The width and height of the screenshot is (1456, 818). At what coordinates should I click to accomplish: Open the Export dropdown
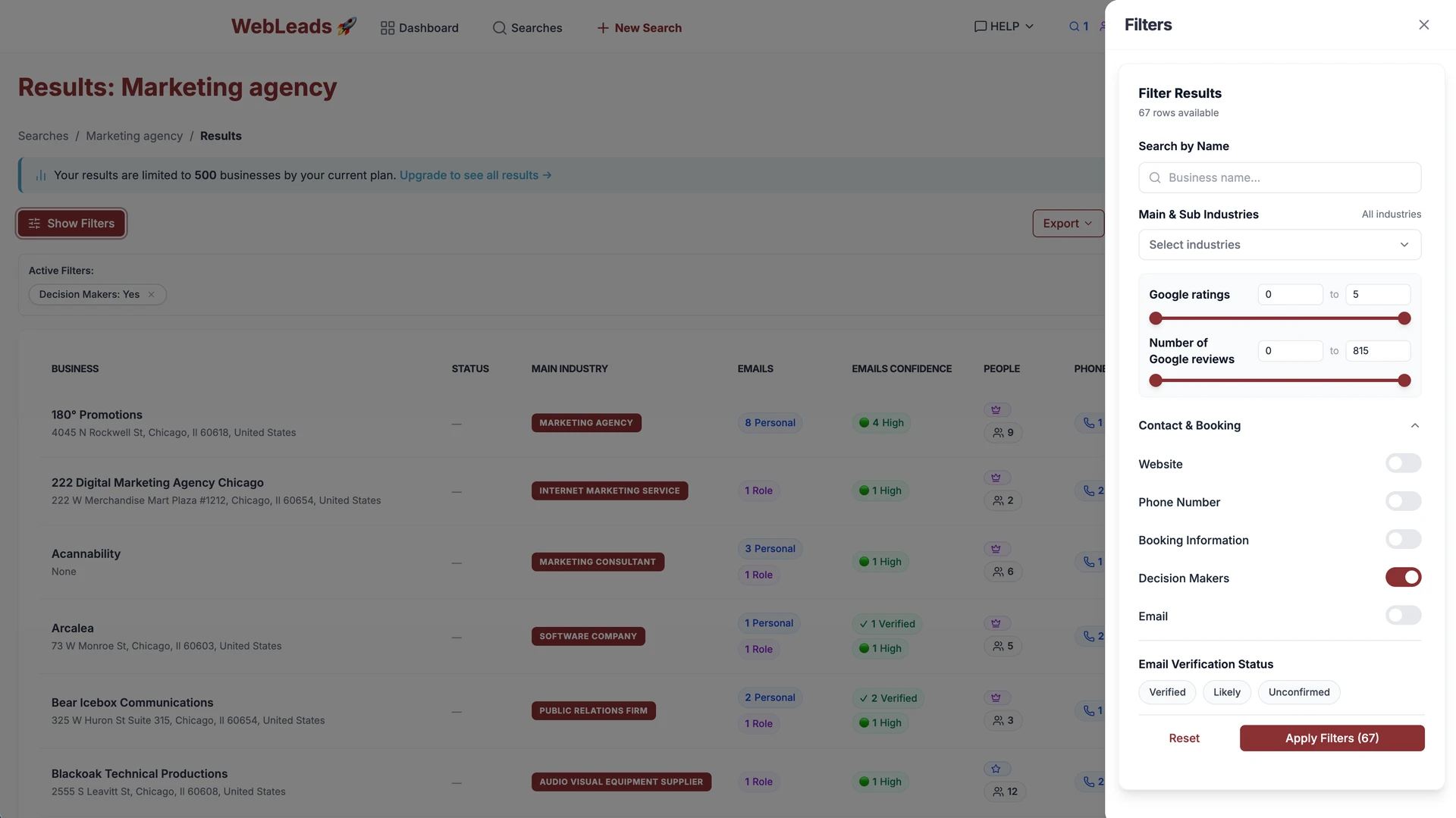pyautogui.click(x=1067, y=224)
